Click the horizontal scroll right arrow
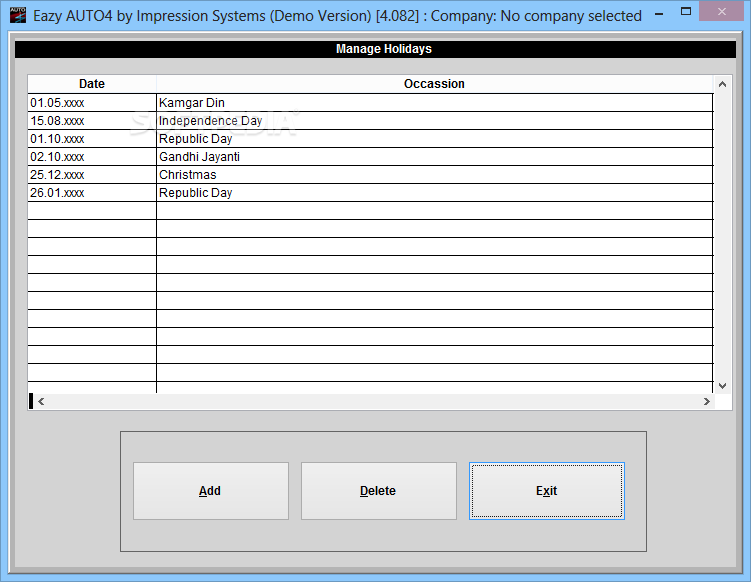751x582 pixels. 706,401
